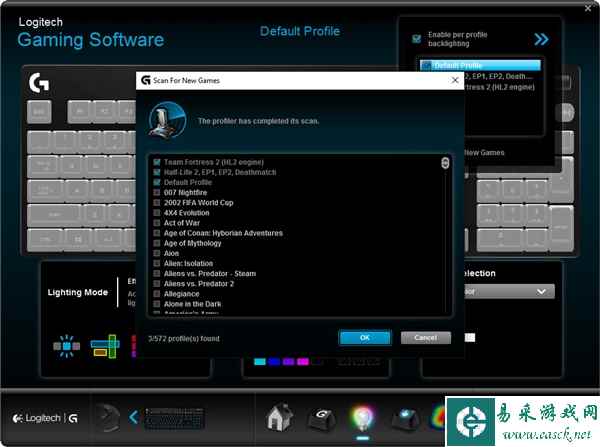Open G-key customization keycap icon
Viewport: 600px width, 447px height.
pos(321,418)
